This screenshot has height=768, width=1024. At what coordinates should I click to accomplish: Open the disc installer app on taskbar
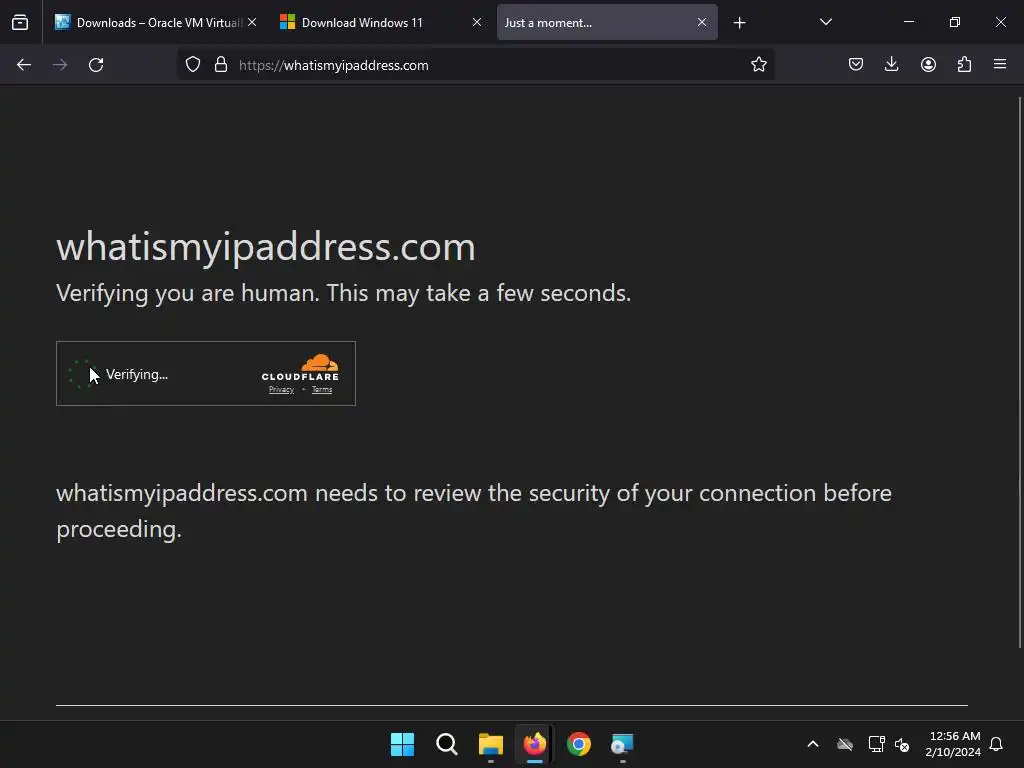(622, 744)
